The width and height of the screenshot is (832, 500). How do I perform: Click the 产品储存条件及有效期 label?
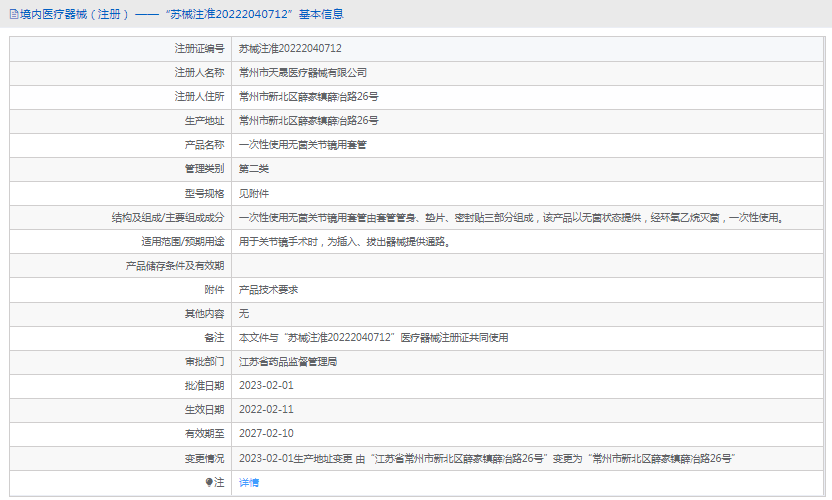click(175, 266)
